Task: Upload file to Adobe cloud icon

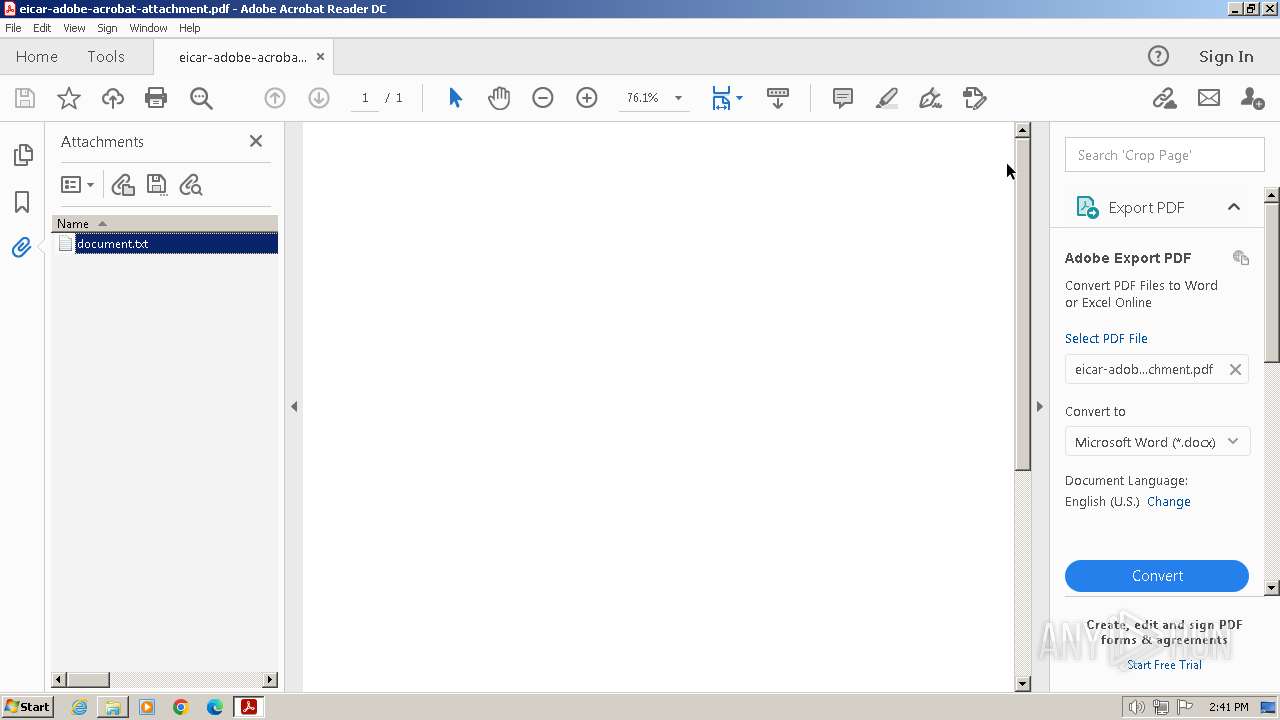Action: point(113,98)
